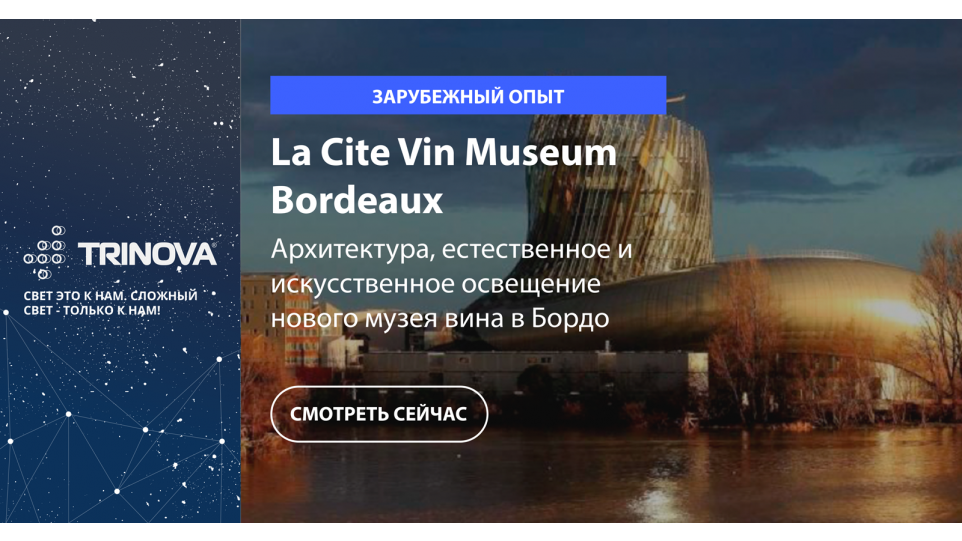The height and width of the screenshot is (541, 962).
Task: Click the 'Свет это к нам' tagline
Action: [110, 302]
